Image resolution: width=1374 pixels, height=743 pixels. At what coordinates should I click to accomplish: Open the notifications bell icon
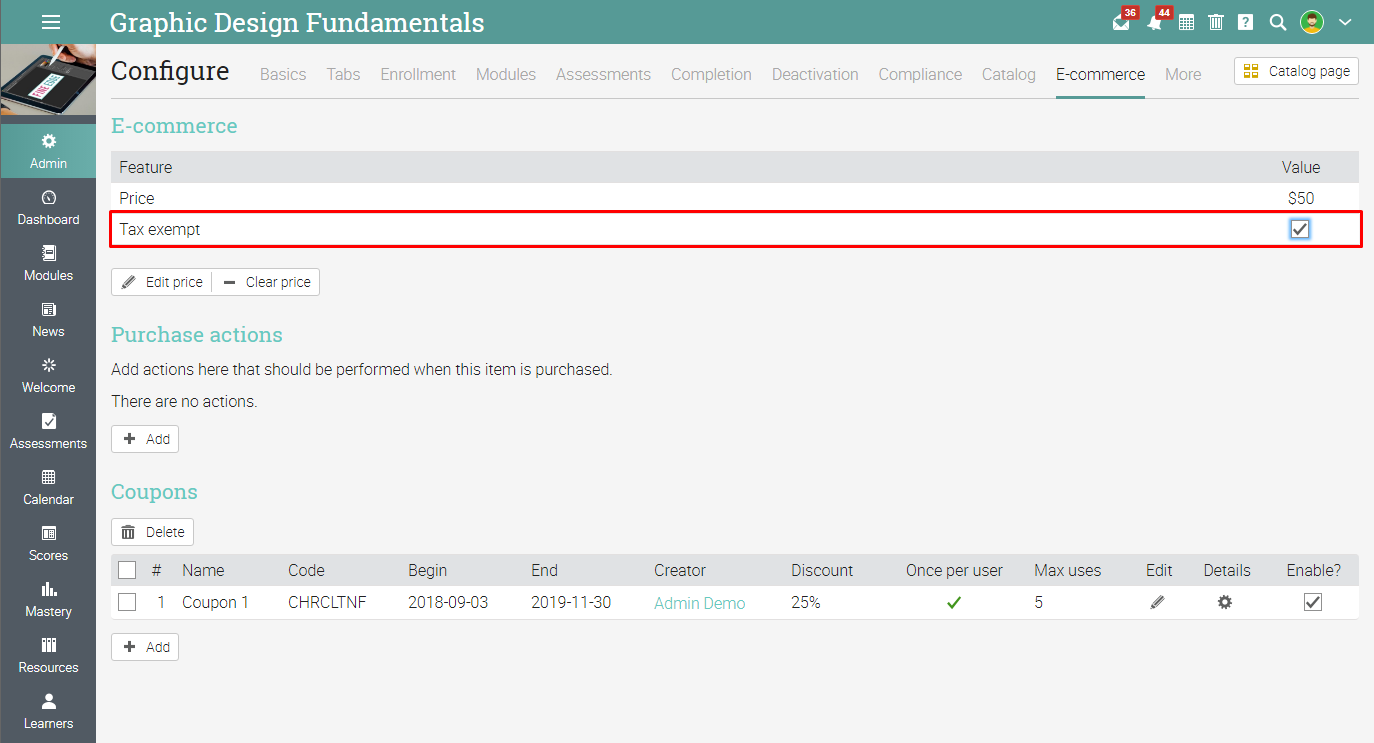tap(1155, 22)
